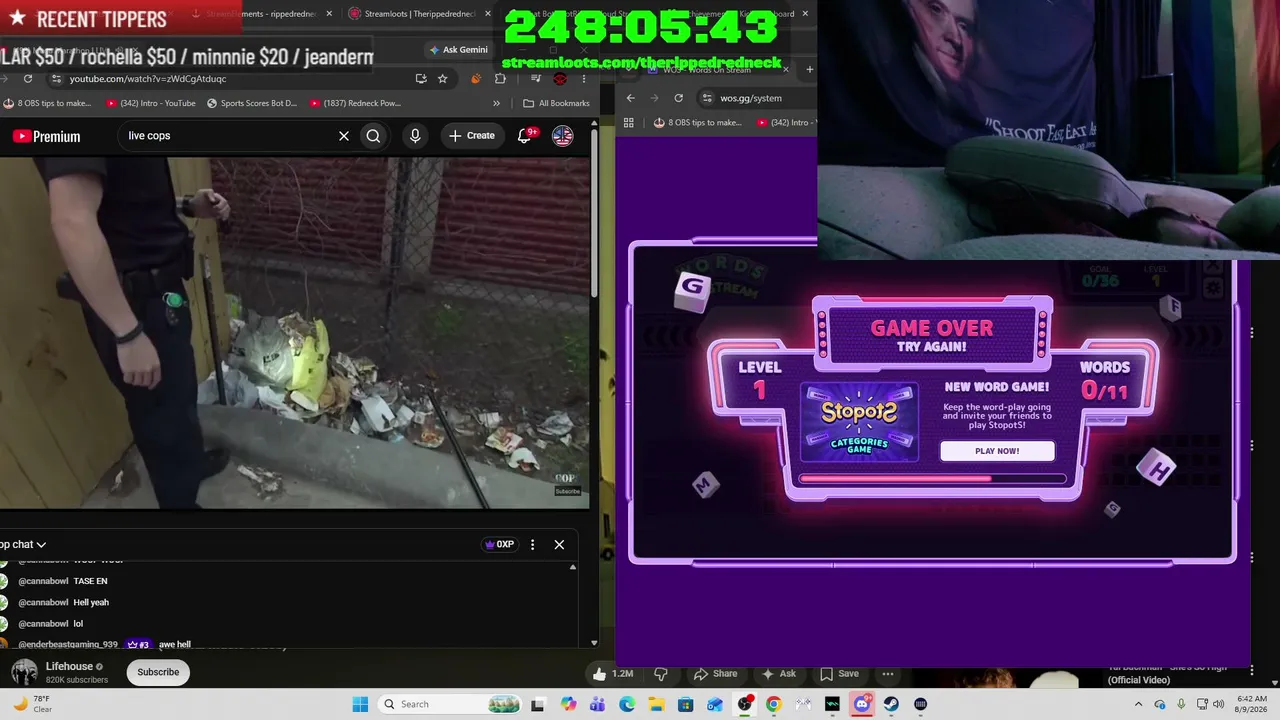Switch to the Streamloots Therippedredneck tab

[x=420, y=14]
